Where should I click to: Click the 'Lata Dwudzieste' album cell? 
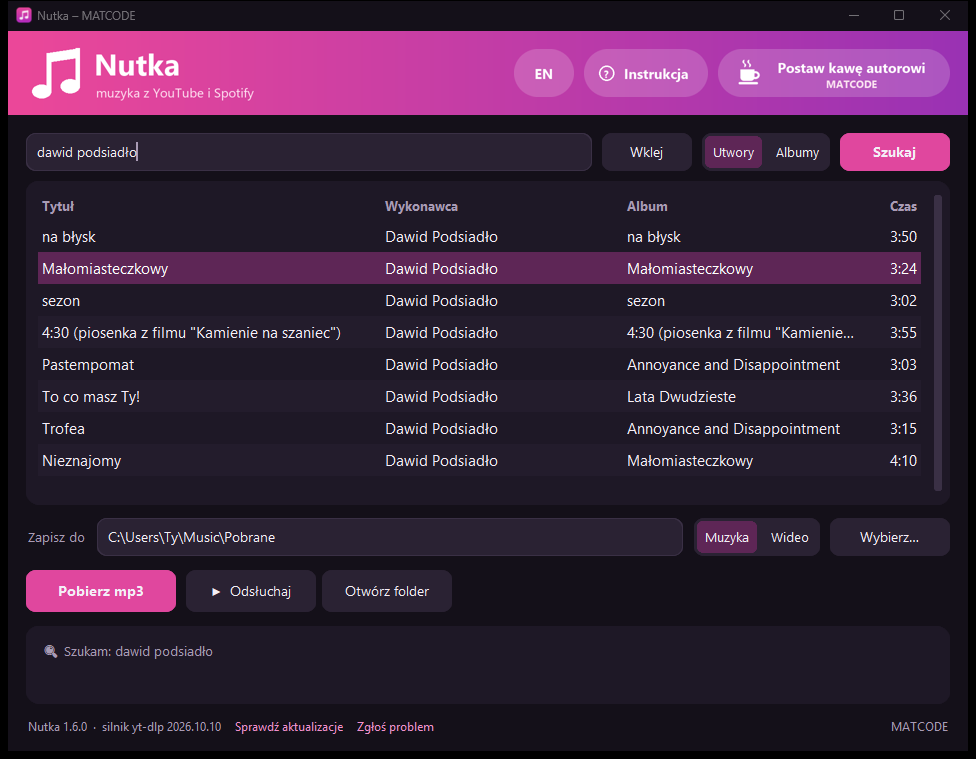click(x=681, y=397)
